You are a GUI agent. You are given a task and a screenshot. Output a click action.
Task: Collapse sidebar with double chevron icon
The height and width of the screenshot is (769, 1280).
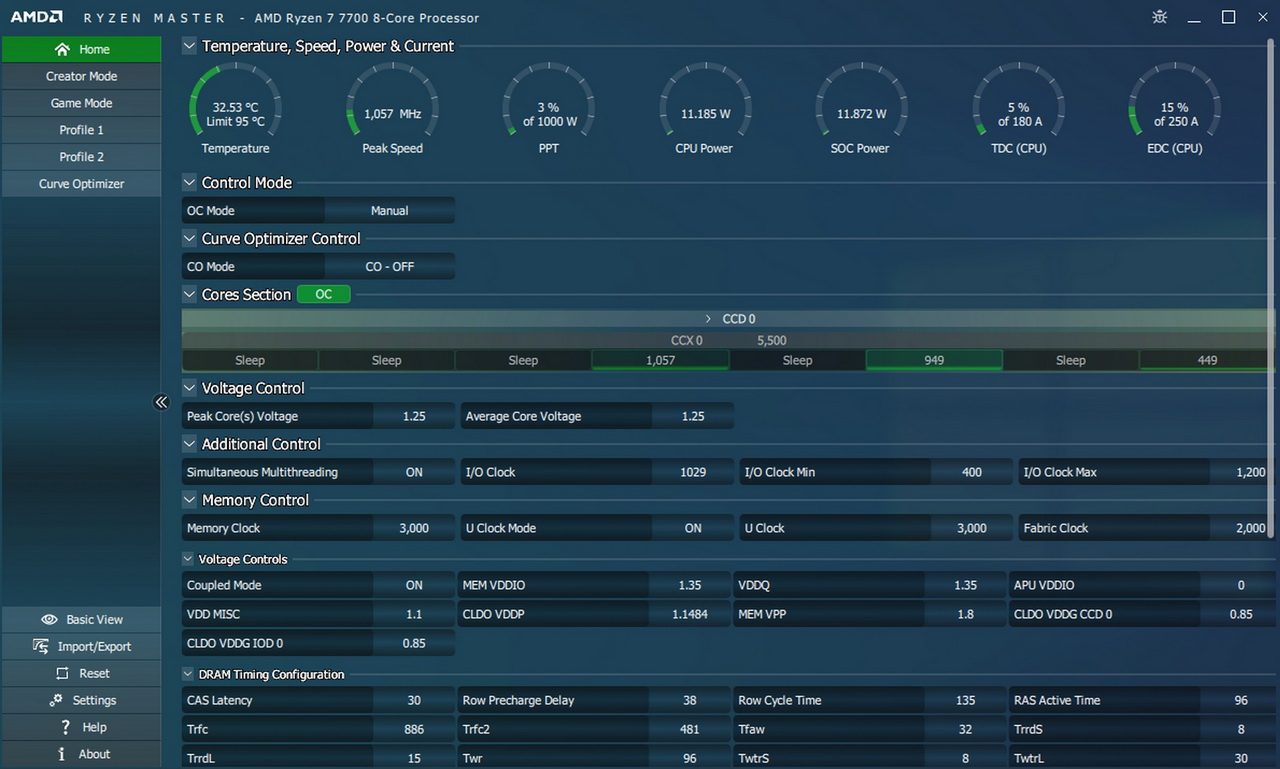(x=161, y=402)
